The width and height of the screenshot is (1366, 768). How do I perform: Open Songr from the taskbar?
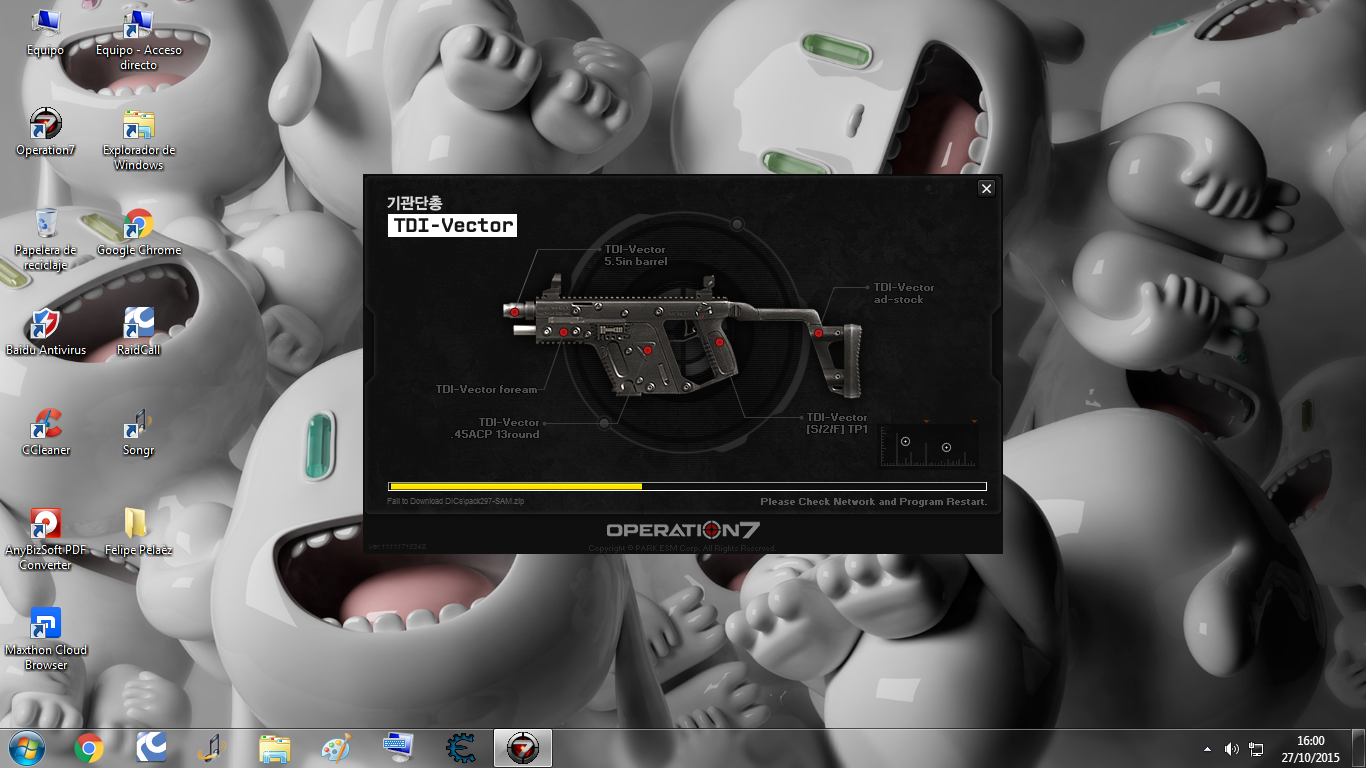[213, 747]
